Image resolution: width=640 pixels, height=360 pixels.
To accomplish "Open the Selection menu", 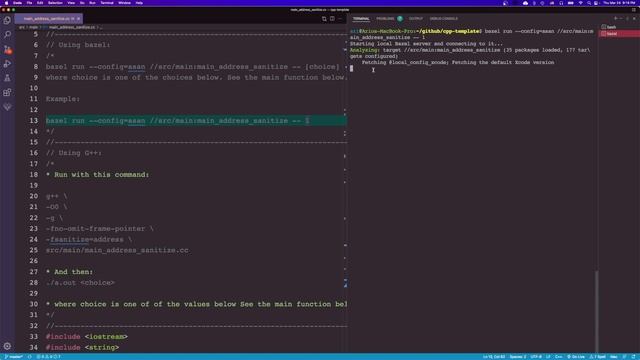I will tap(55, 3).
